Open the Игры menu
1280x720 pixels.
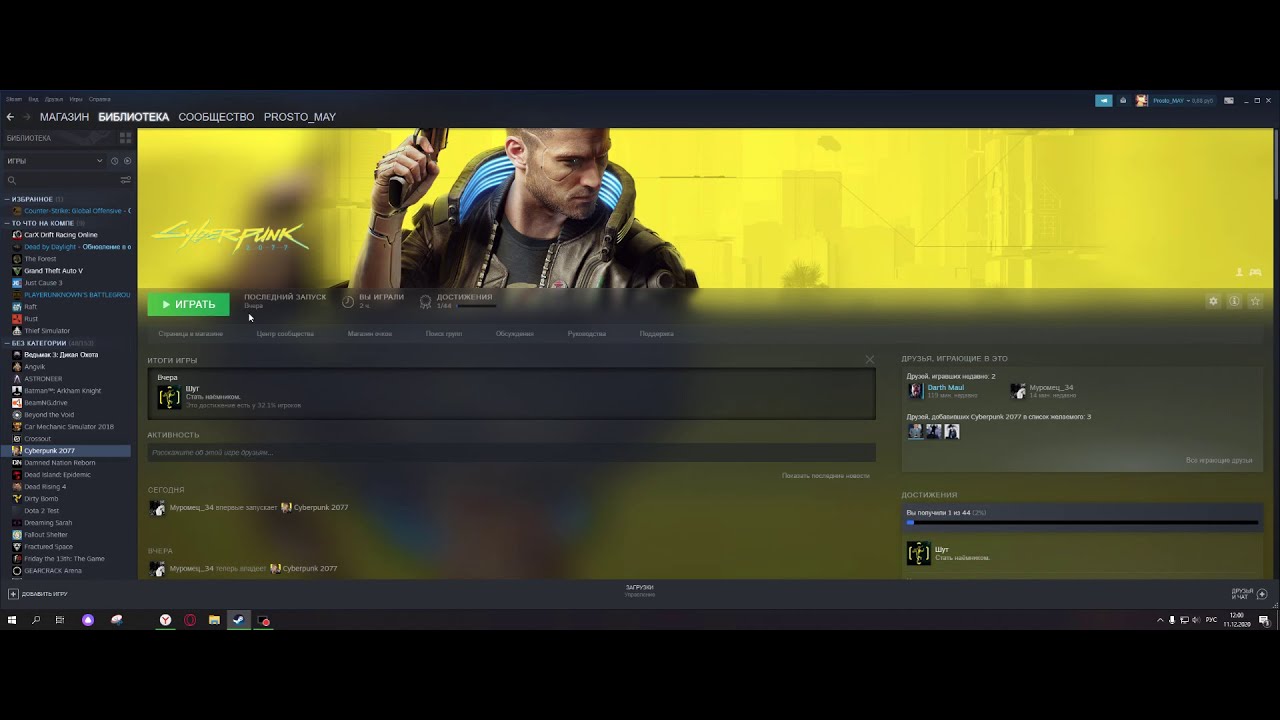(76, 99)
